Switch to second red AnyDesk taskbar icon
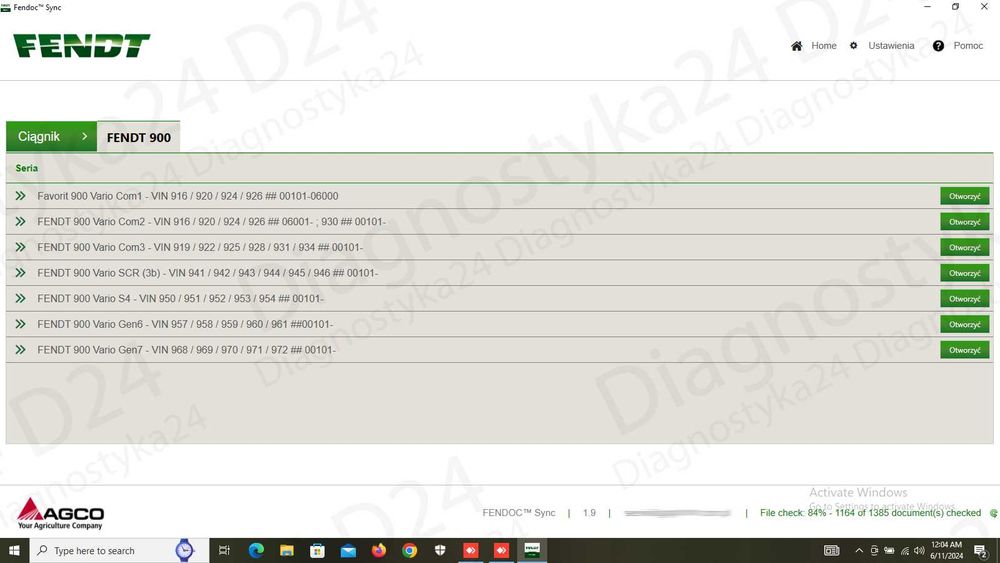Screen dimensions: 1000x563 click(x=501, y=550)
